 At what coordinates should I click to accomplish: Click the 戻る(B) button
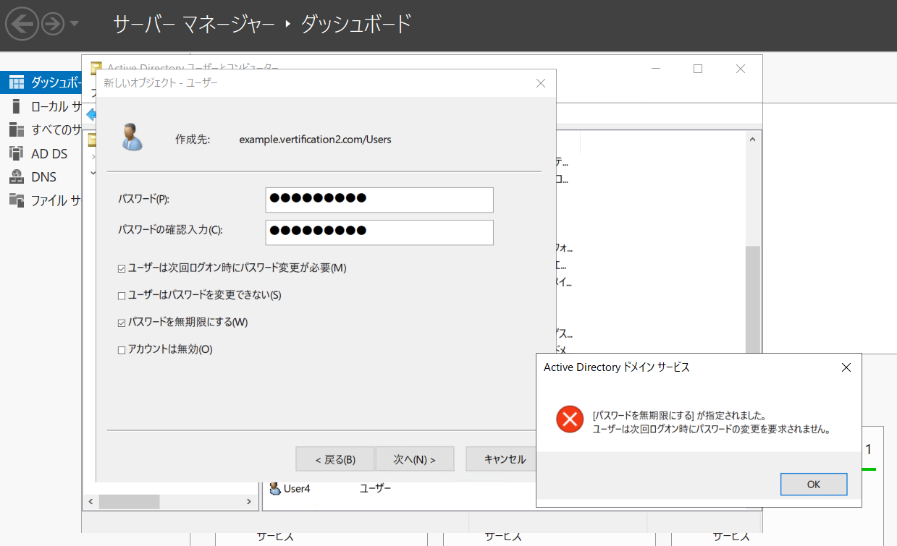point(335,459)
